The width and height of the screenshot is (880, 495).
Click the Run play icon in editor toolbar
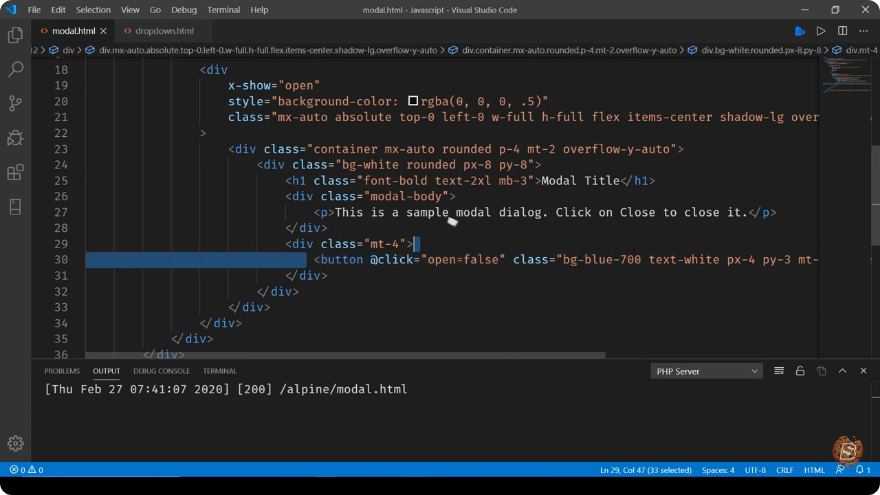click(821, 31)
